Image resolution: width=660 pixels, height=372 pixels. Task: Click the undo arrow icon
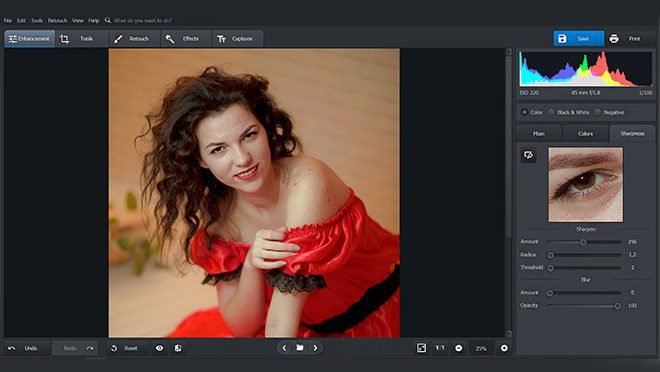(x=11, y=348)
